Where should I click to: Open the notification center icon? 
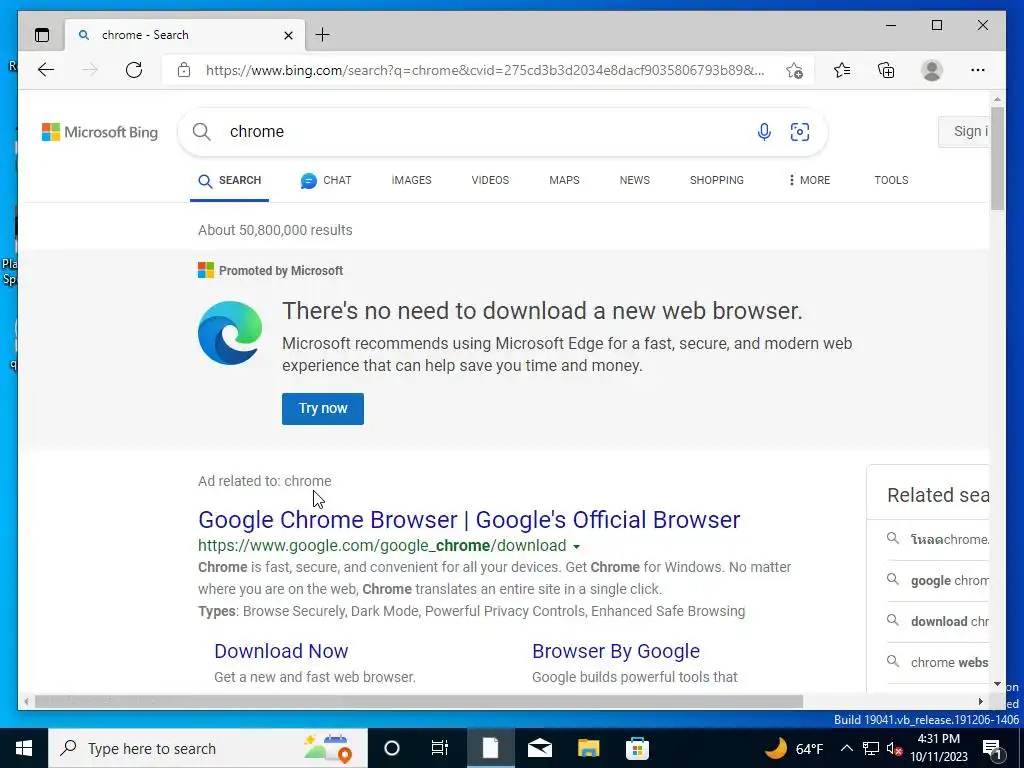click(993, 749)
